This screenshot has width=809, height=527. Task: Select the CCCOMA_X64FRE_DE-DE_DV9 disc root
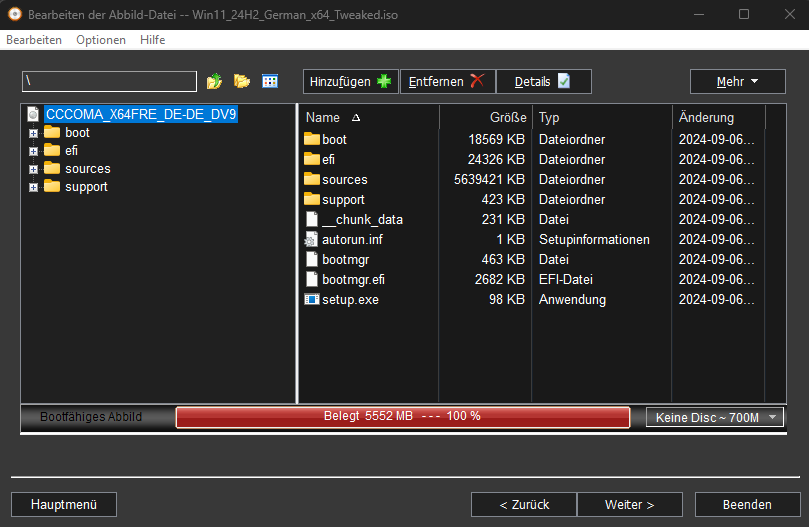(141, 114)
